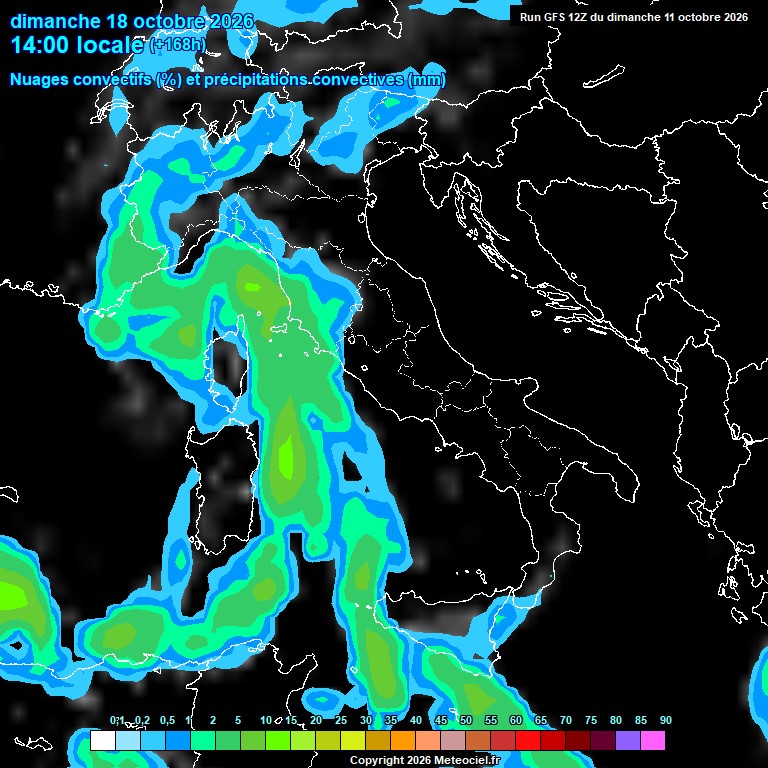Pick the blue 0.5–1 legend swatch
The image size is (768, 768).
(x=178, y=740)
